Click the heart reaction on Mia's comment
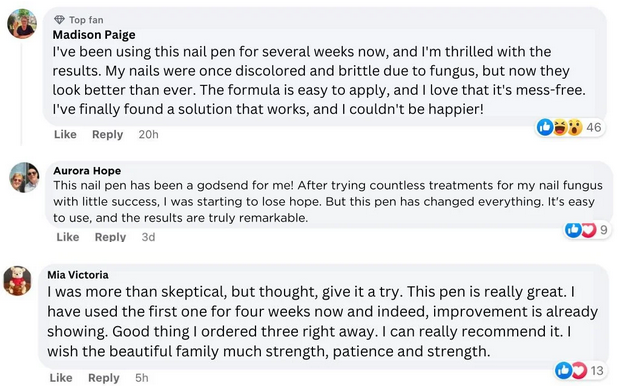620x386 pixels. pos(579,370)
